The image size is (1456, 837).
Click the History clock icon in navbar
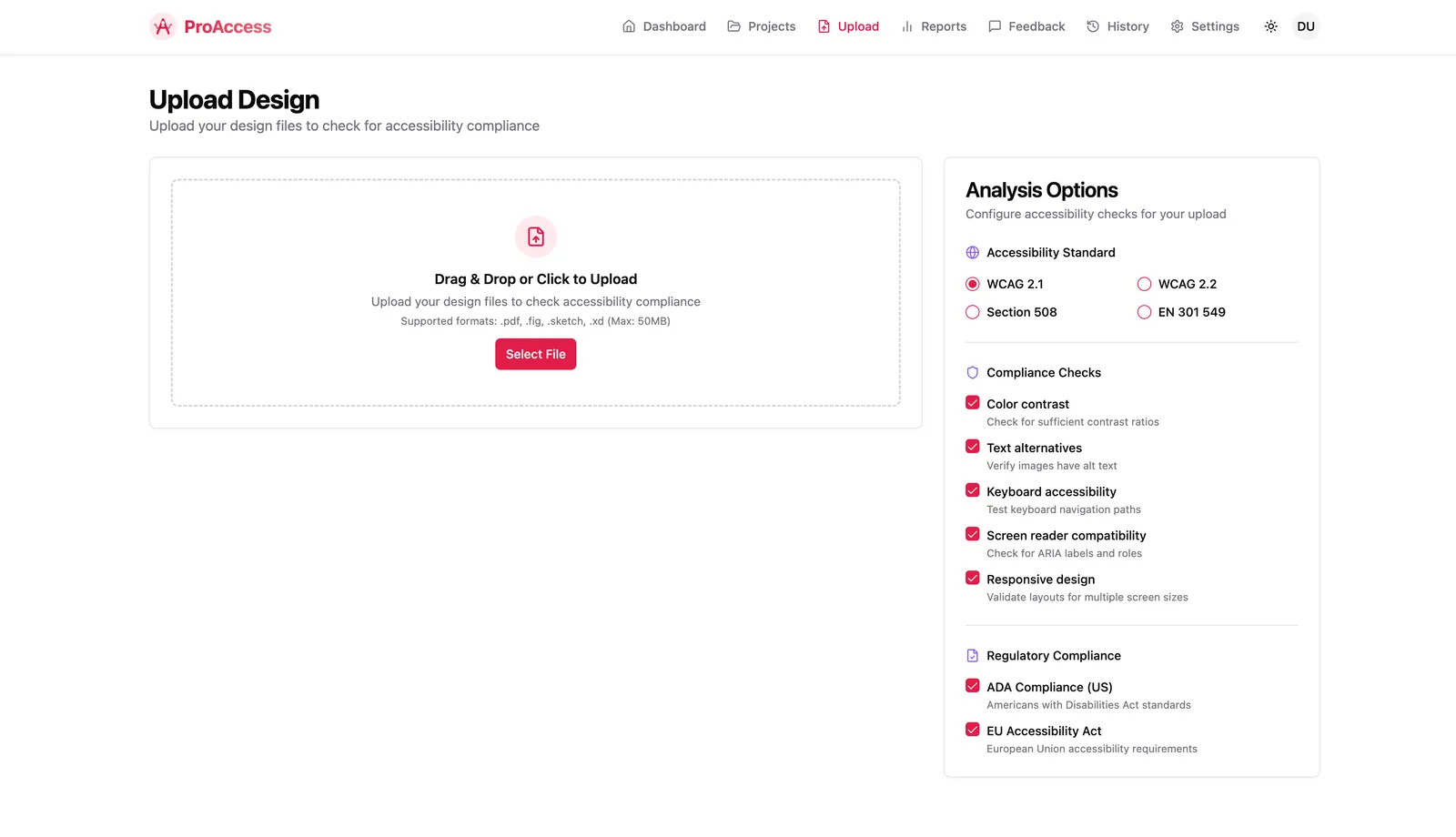click(x=1093, y=26)
